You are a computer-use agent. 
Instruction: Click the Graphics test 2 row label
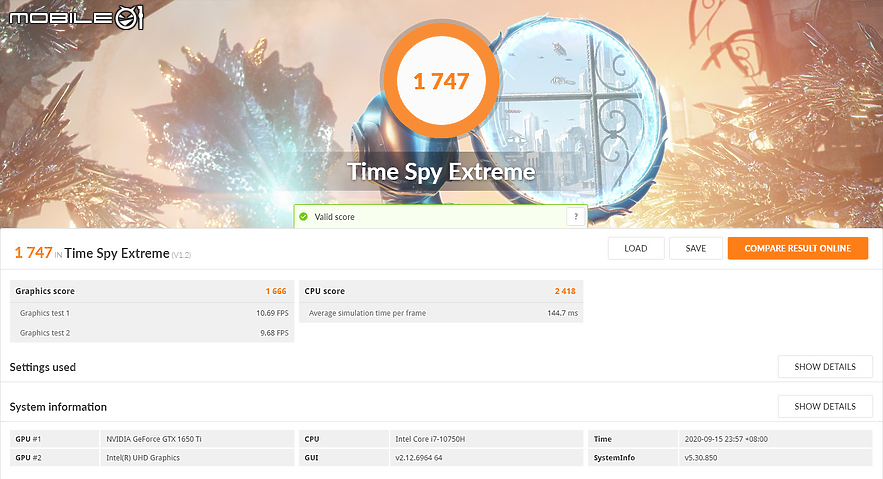tap(44, 333)
